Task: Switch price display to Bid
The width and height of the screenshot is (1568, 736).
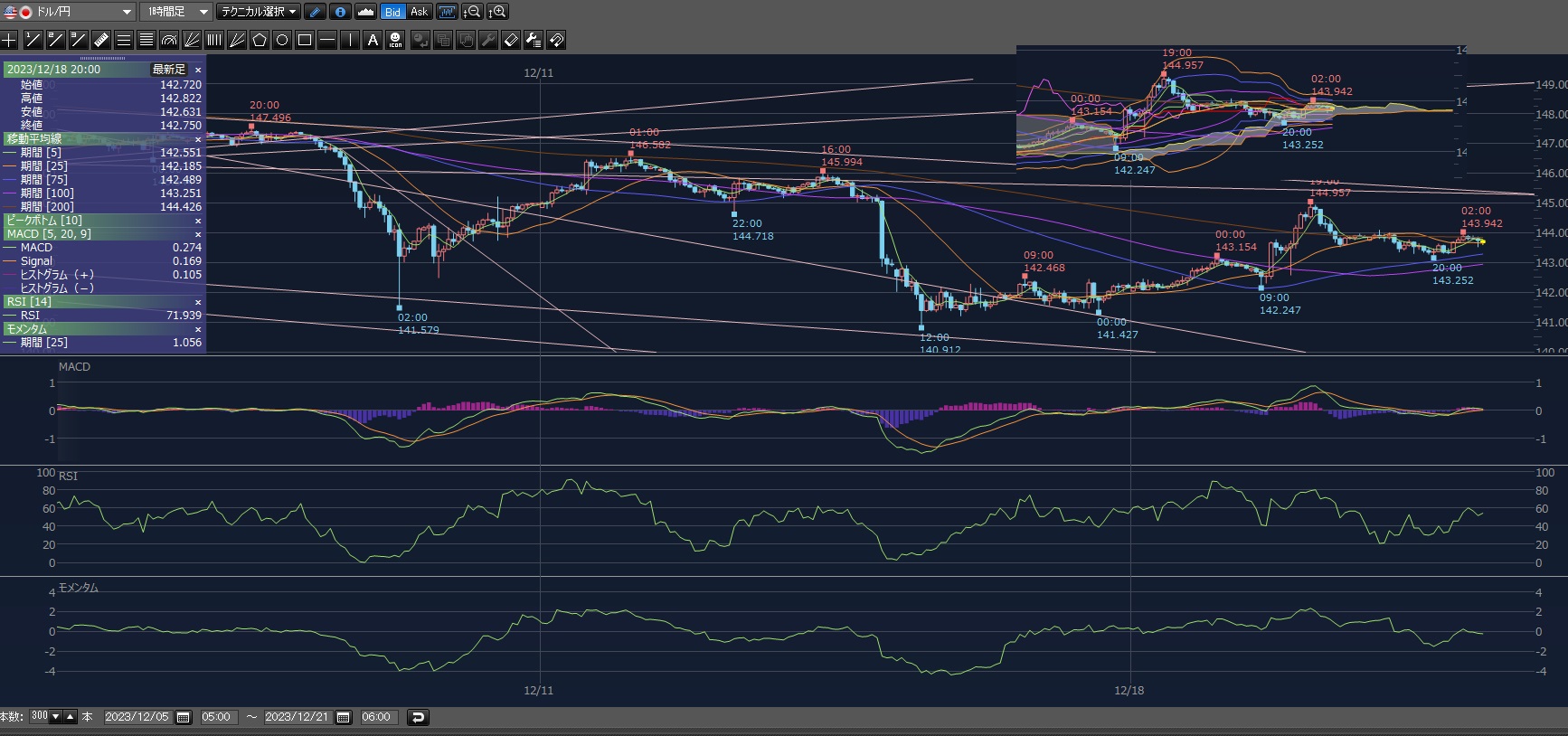Action: [392, 12]
